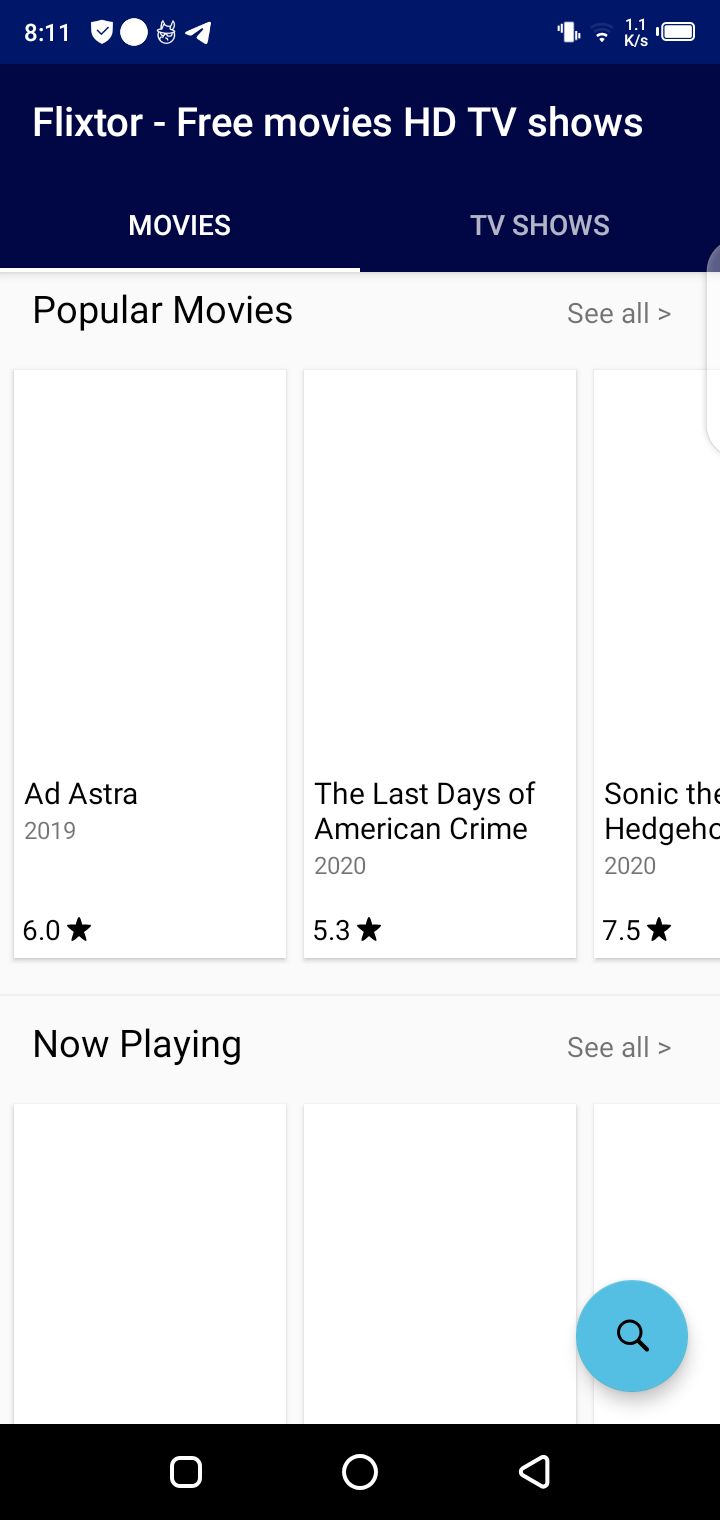720x1520 pixels.
Task: Tap the Flixtor app title header
Action: (337, 123)
